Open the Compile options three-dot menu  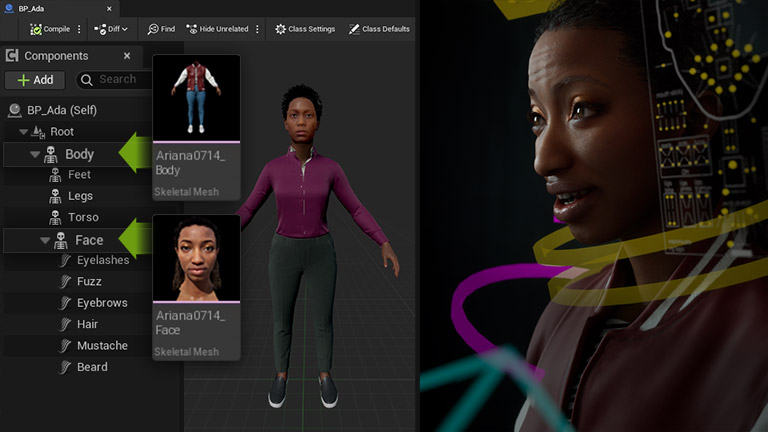(79, 29)
